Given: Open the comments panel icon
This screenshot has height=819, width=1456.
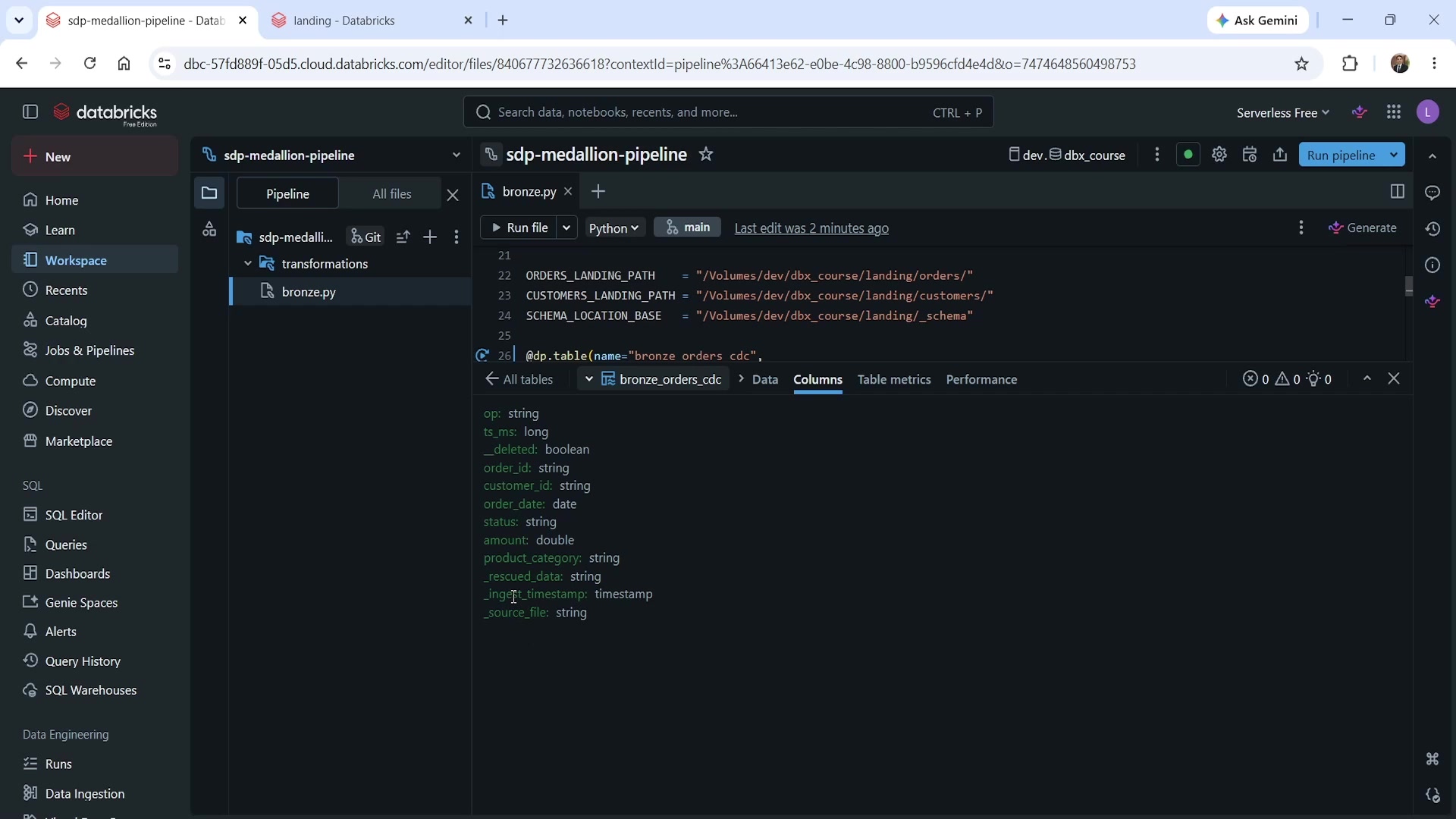Looking at the screenshot, I should 1432,193.
